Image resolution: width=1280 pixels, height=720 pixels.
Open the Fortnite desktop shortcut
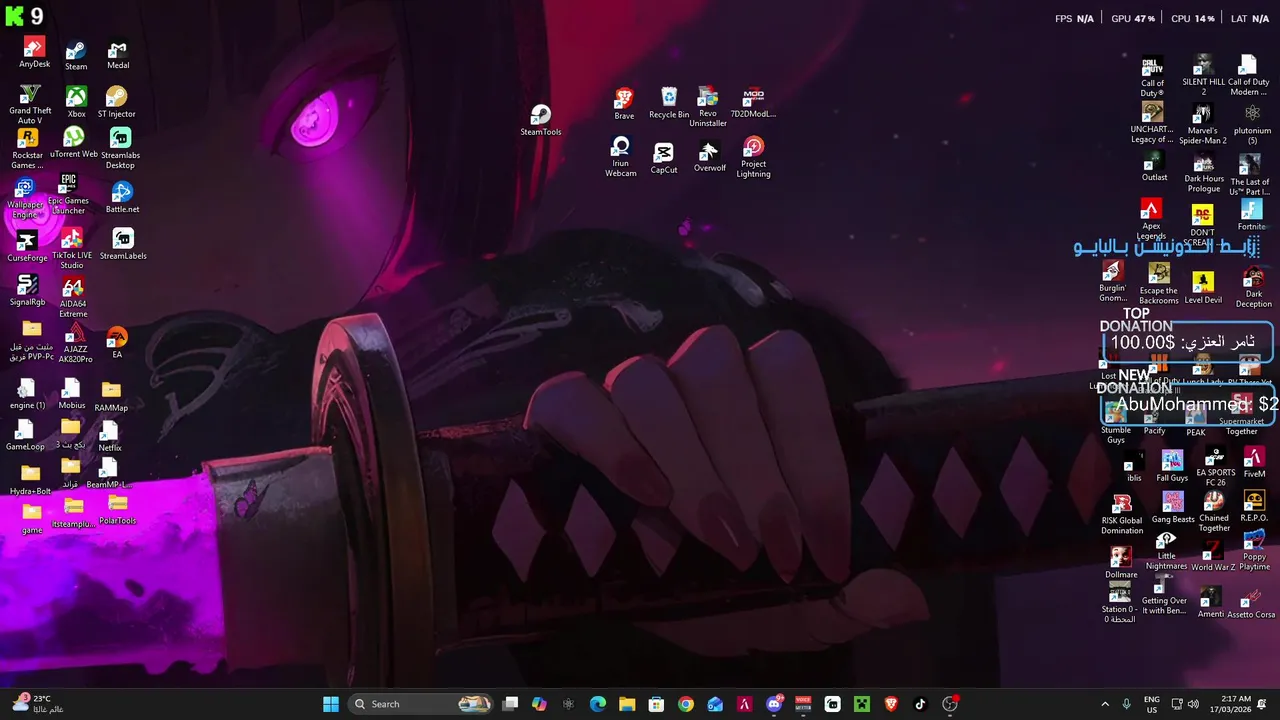point(1251,215)
